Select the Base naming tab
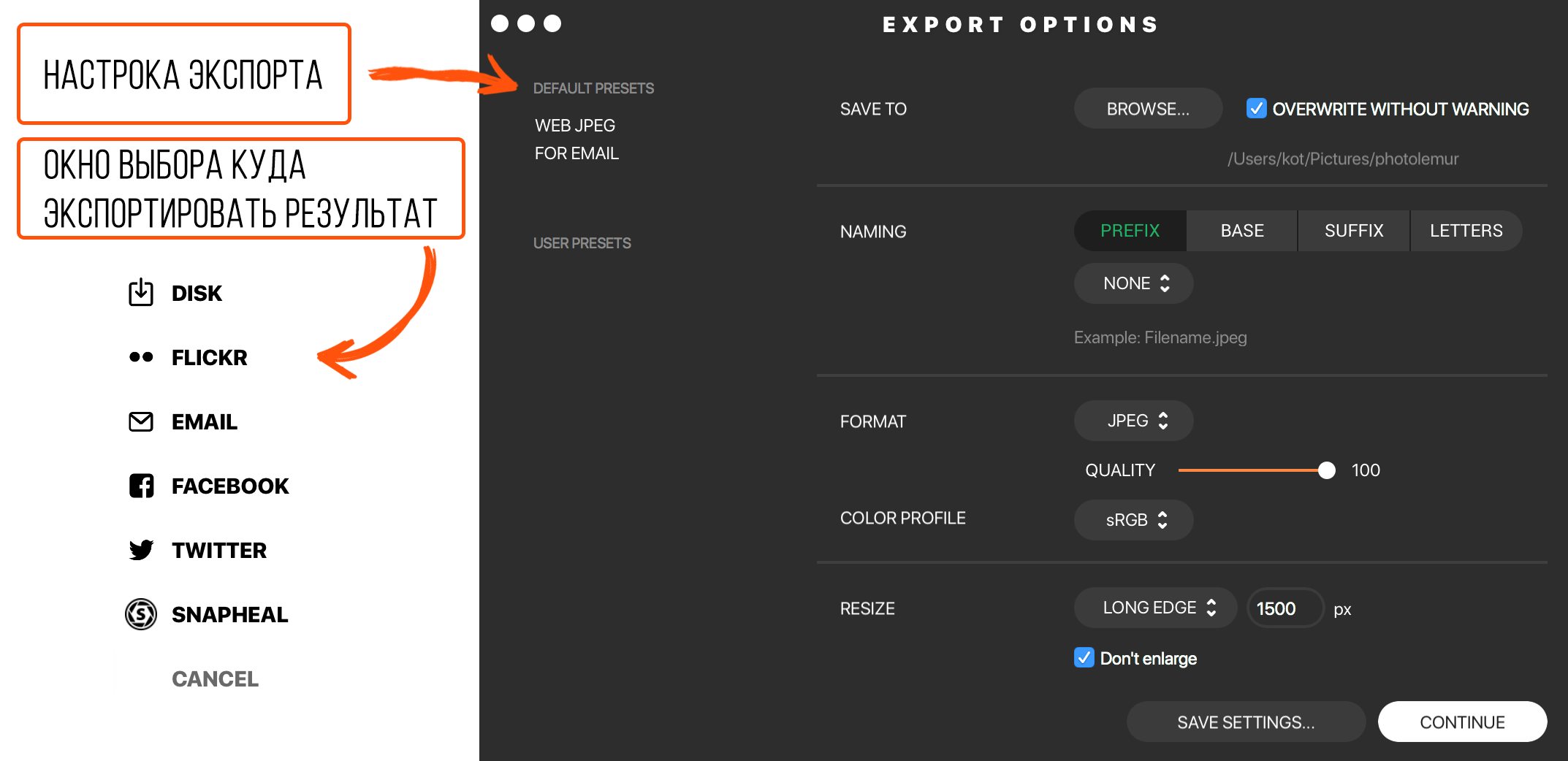The image size is (1568, 761). tap(1242, 231)
